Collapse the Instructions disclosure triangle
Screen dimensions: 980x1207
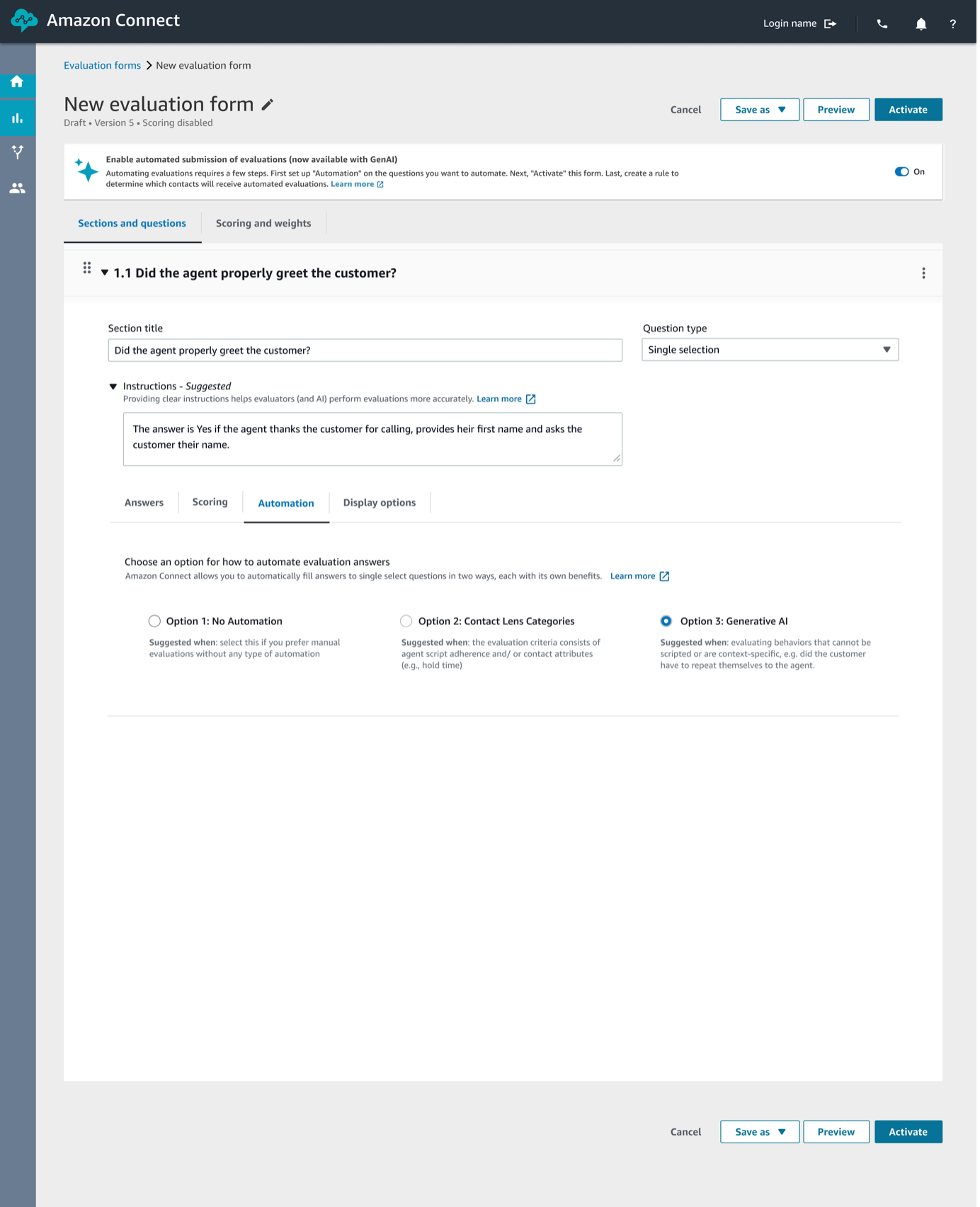[x=113, y=388]
